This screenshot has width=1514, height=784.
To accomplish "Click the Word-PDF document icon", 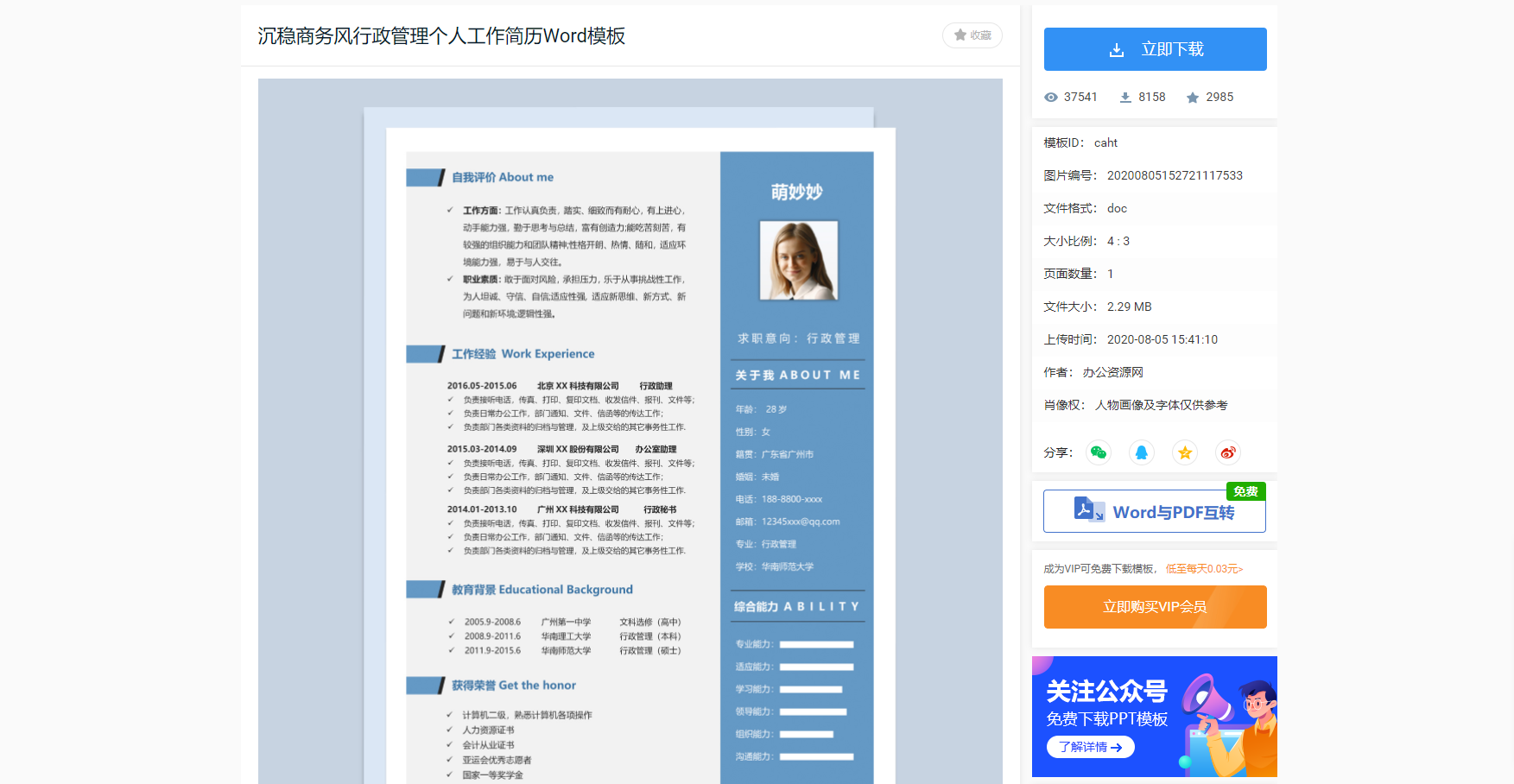I will click(x=1088, y=509).
